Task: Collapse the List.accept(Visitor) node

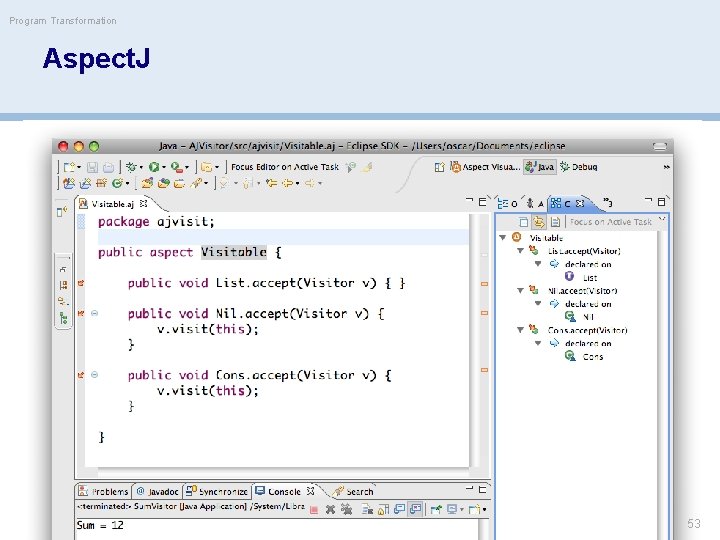Action: pos(520,251)
